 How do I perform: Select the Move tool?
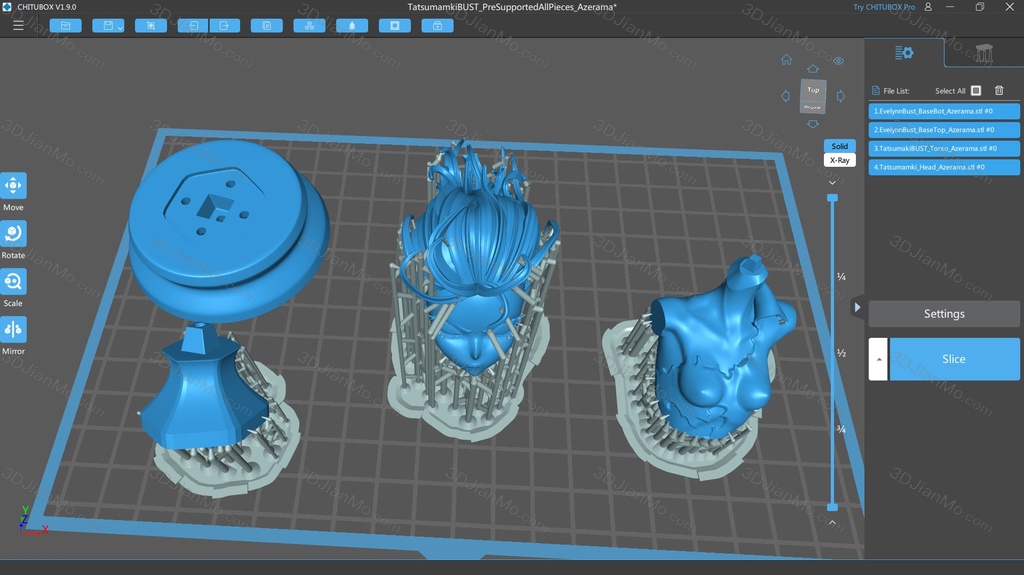point(13,186)
